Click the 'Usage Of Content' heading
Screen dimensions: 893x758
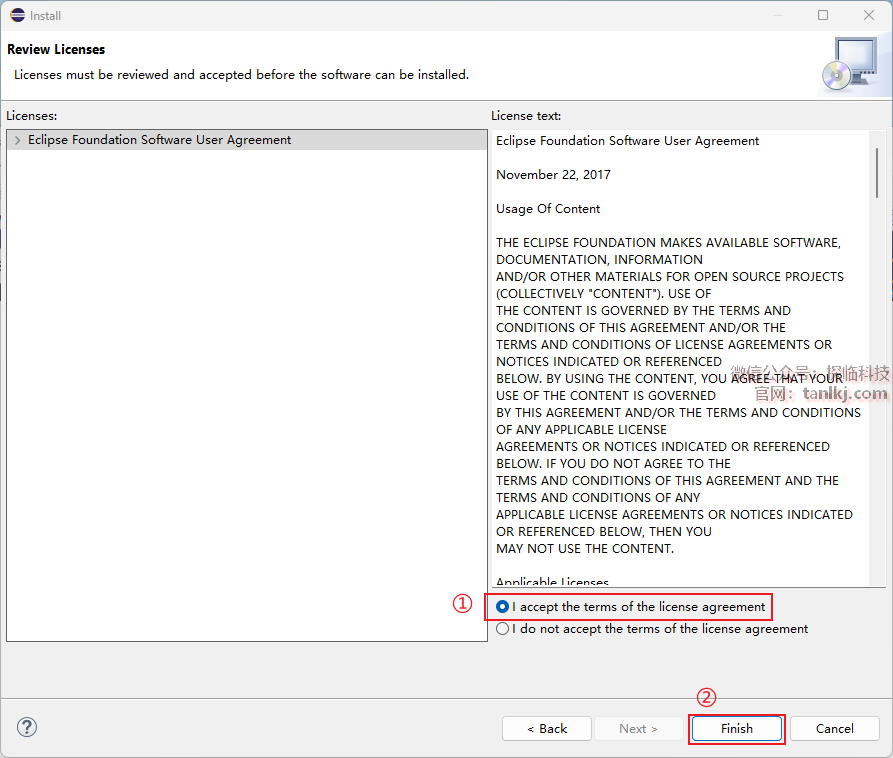pos(548,209)
